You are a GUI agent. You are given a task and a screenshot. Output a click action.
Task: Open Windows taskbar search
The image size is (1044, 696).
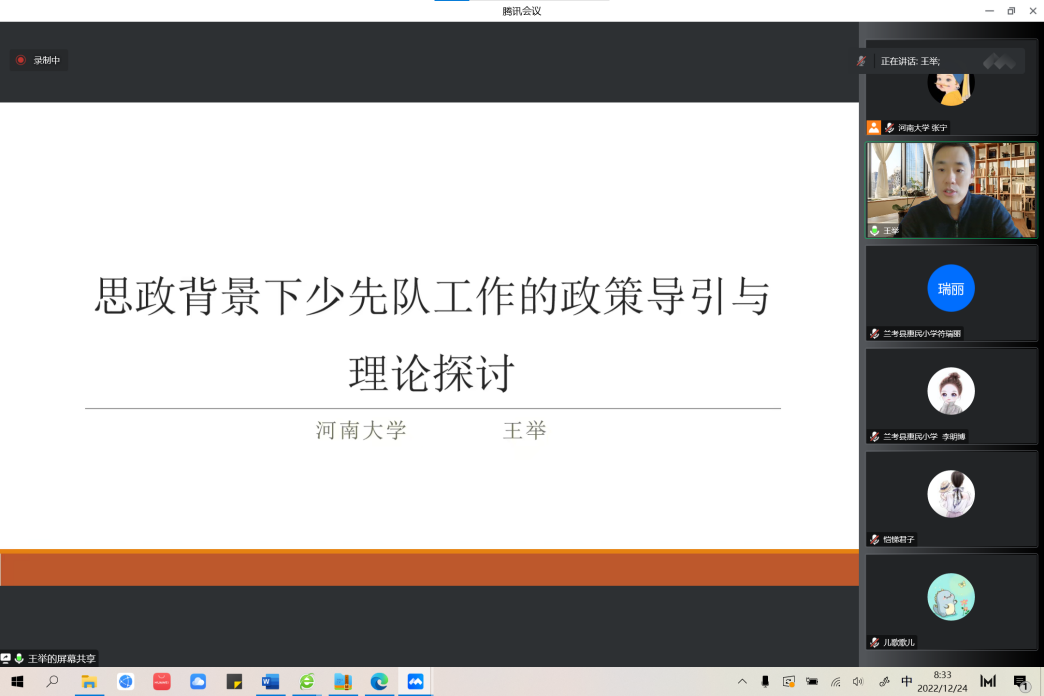coord(52,681)
